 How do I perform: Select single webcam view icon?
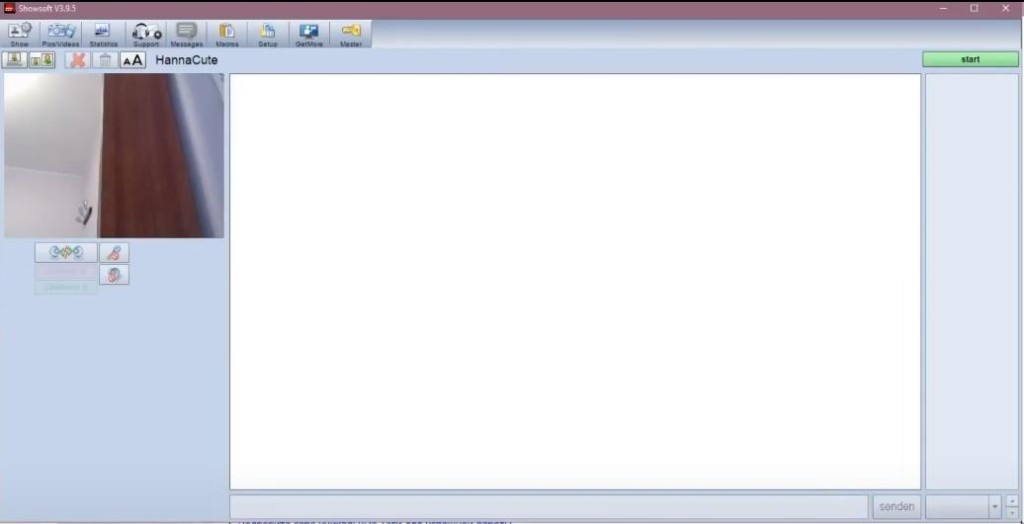[15, 60]
